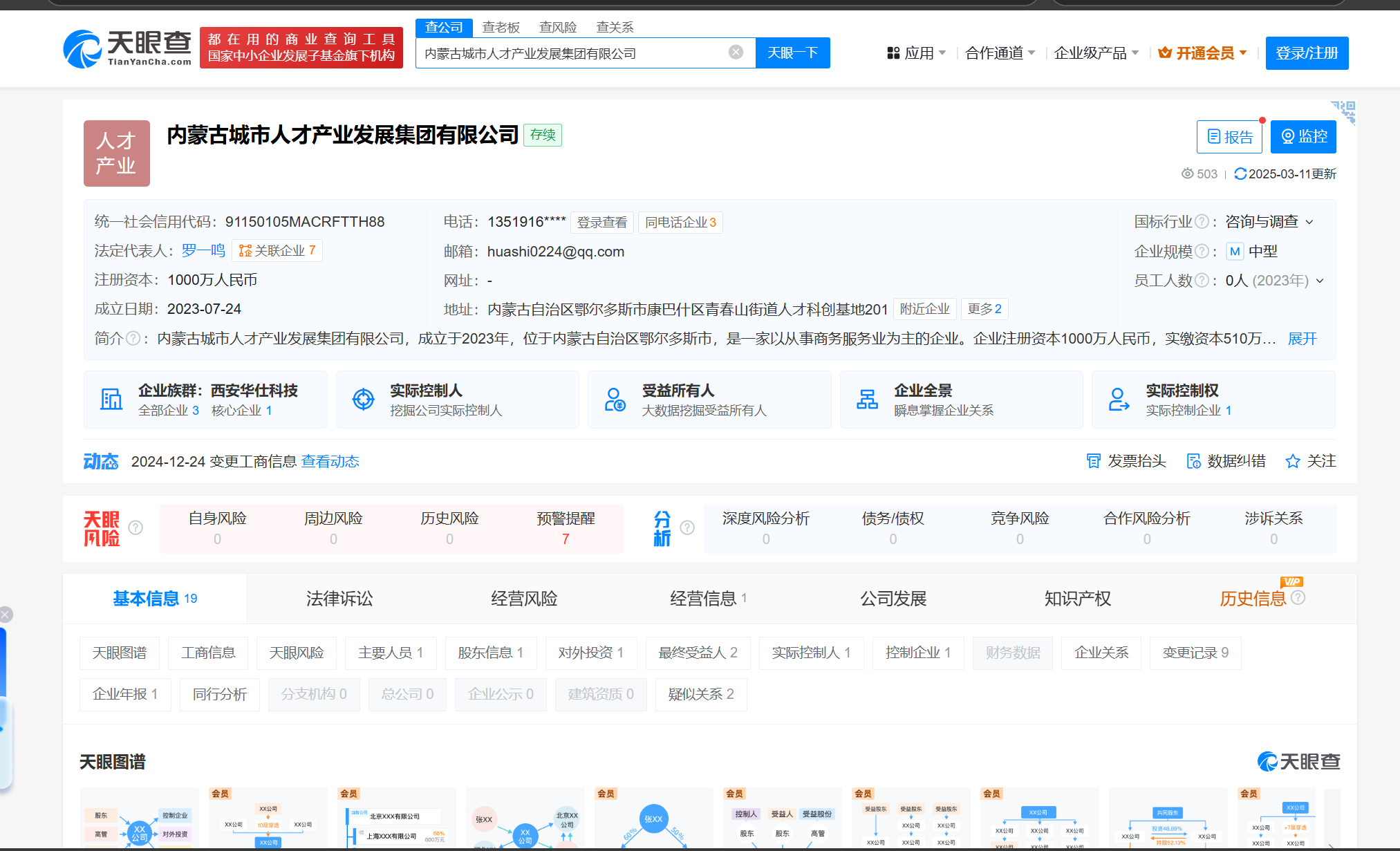Click the 报告 button

tap(1229, 137)
